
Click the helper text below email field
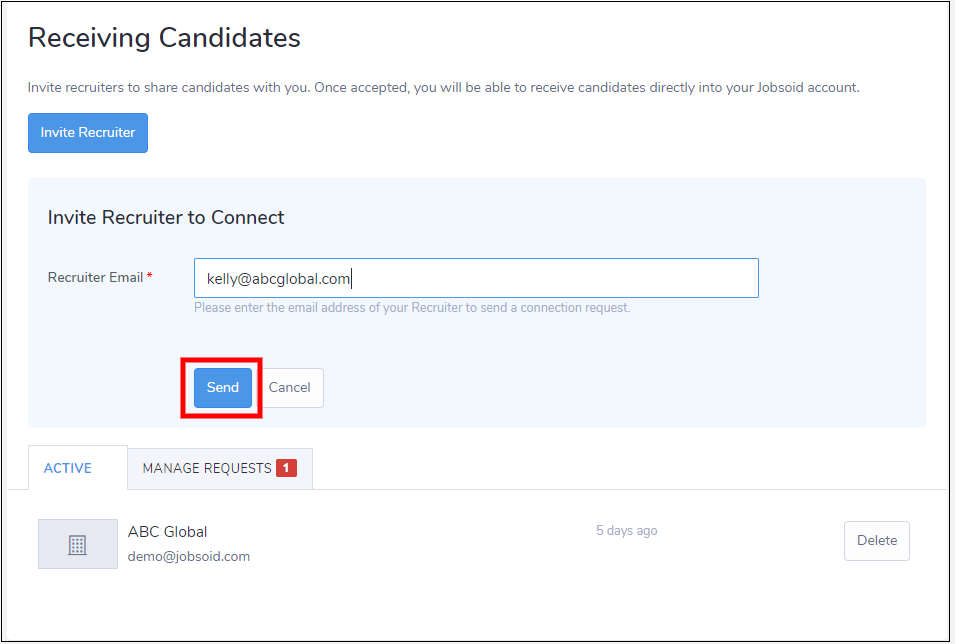click(x=412, y=308)
